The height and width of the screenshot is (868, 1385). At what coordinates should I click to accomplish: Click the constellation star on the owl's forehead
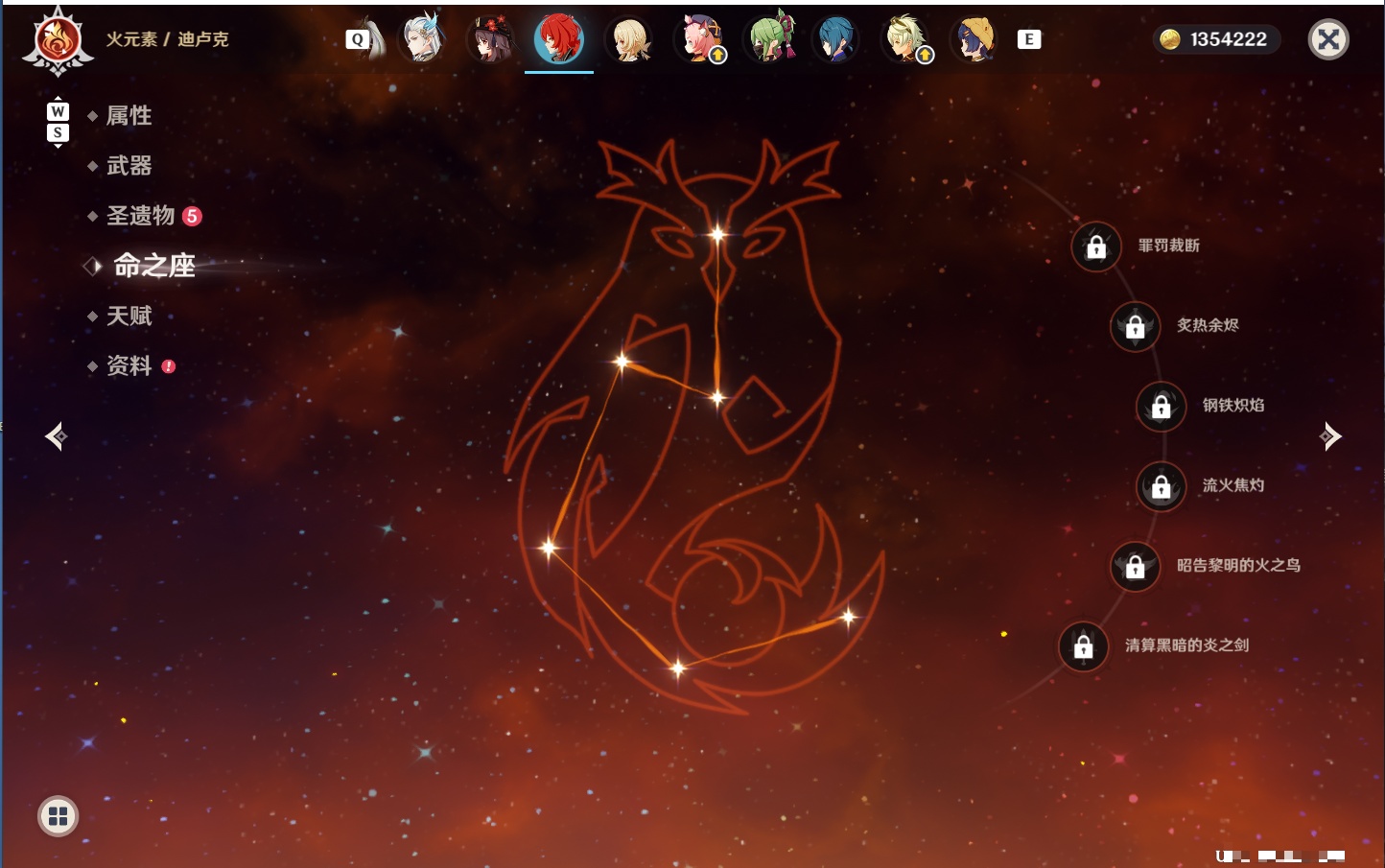click(717, 234)
